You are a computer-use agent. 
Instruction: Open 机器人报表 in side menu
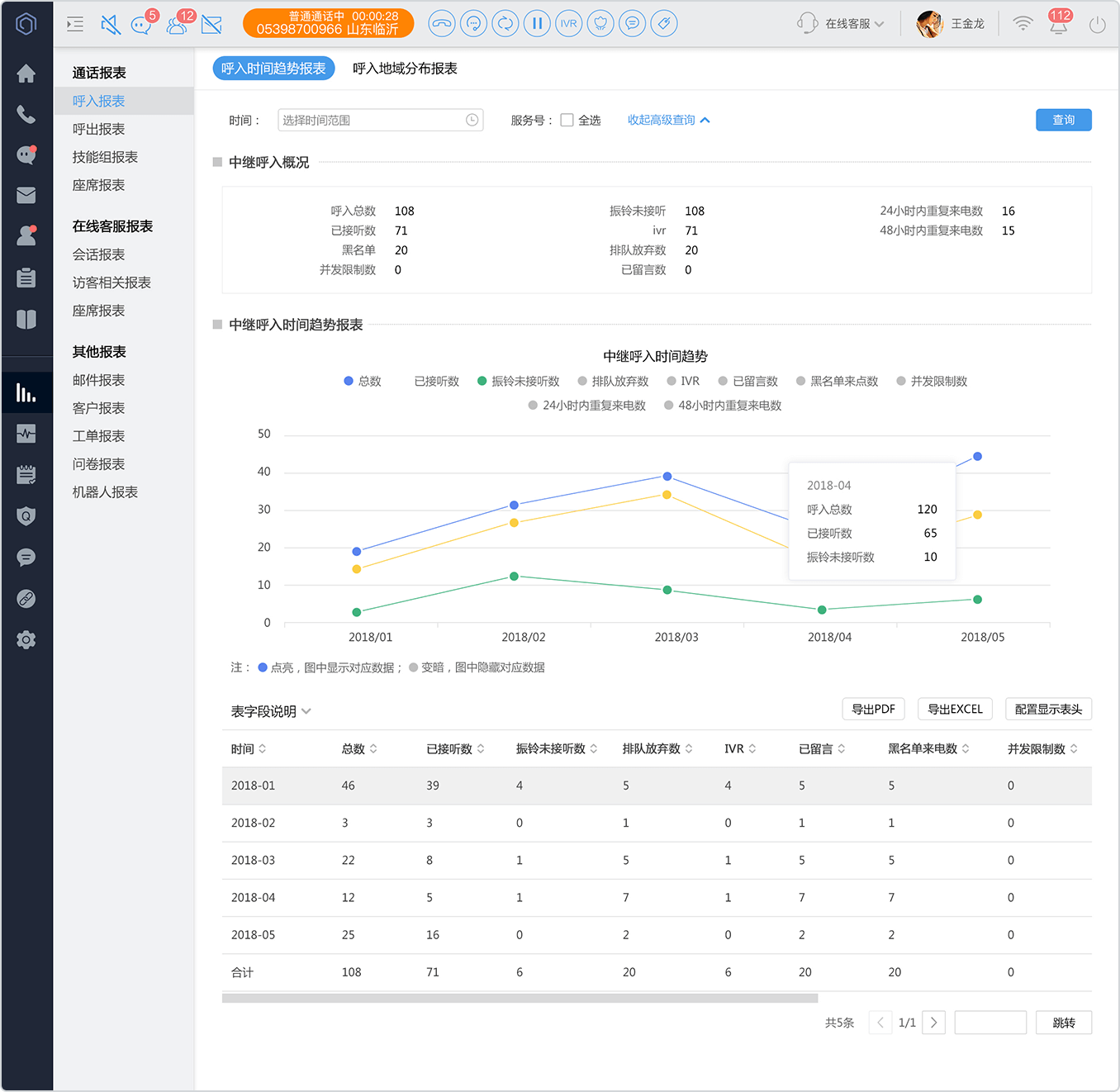point(105,492)
